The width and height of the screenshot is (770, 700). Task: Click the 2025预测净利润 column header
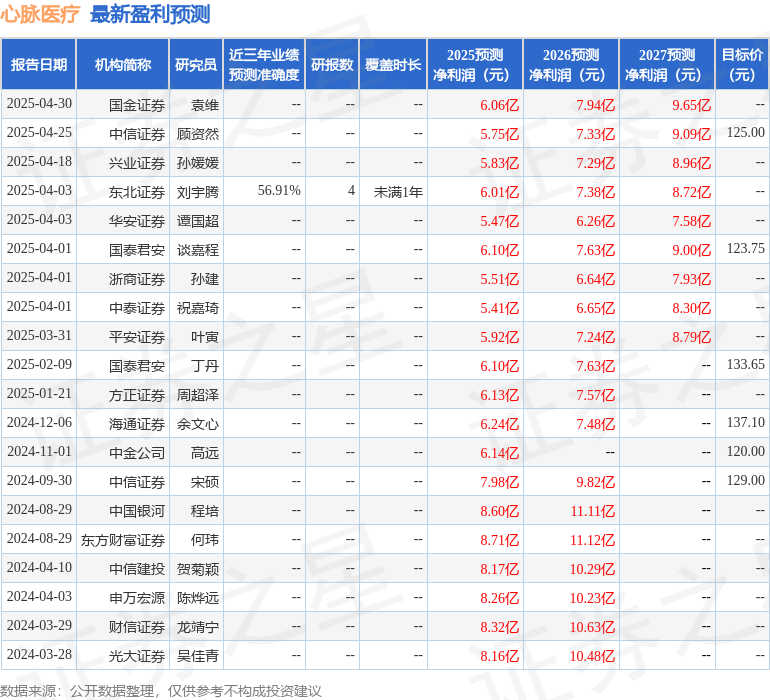(475, 64)
